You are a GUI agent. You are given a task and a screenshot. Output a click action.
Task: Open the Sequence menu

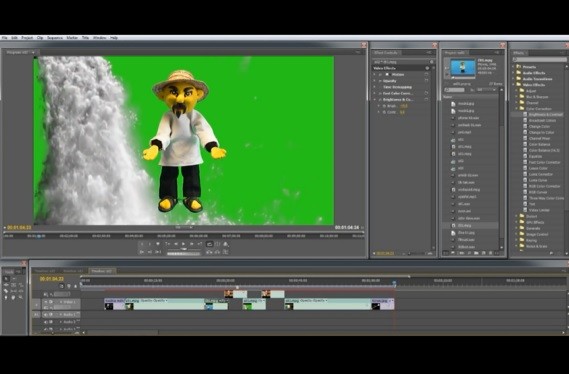coord(55,38)
